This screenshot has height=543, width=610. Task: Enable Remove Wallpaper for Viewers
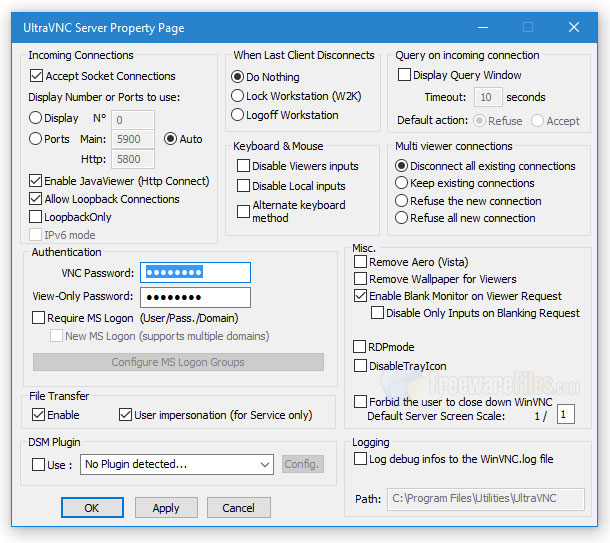[361, 279]
